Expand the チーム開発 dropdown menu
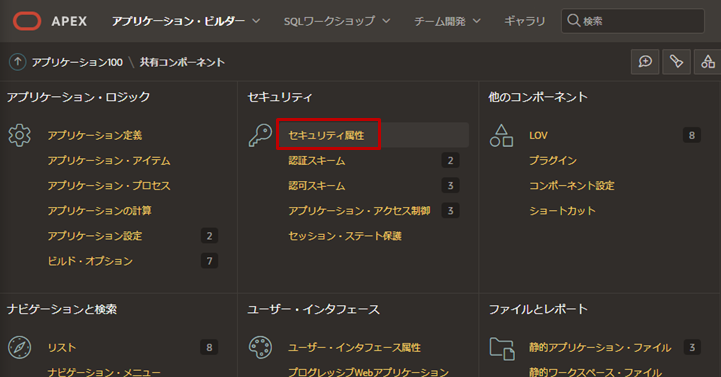 pyautogui.click(x=447, y=21)
